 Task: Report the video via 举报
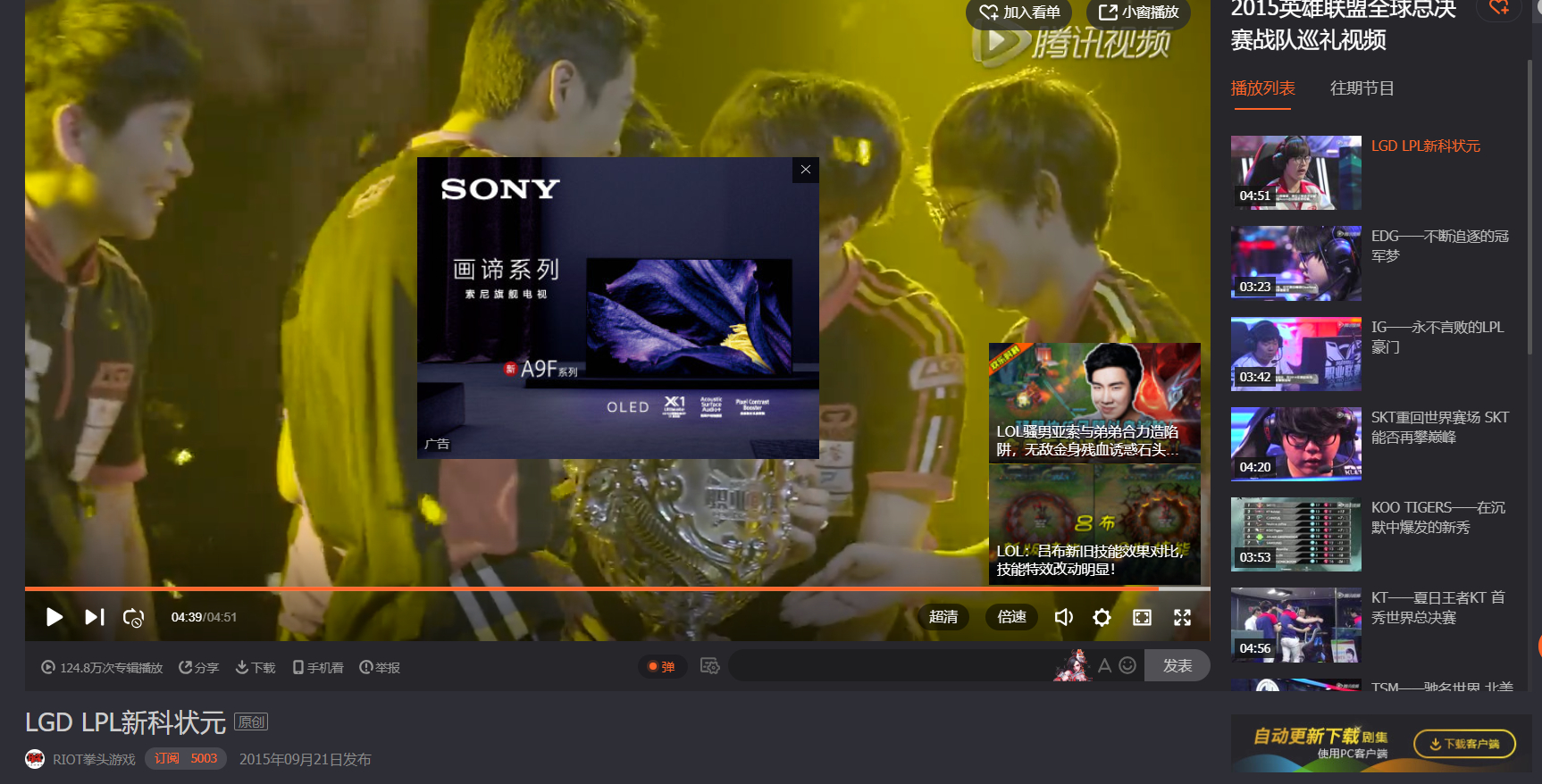(x=380, y=668)
